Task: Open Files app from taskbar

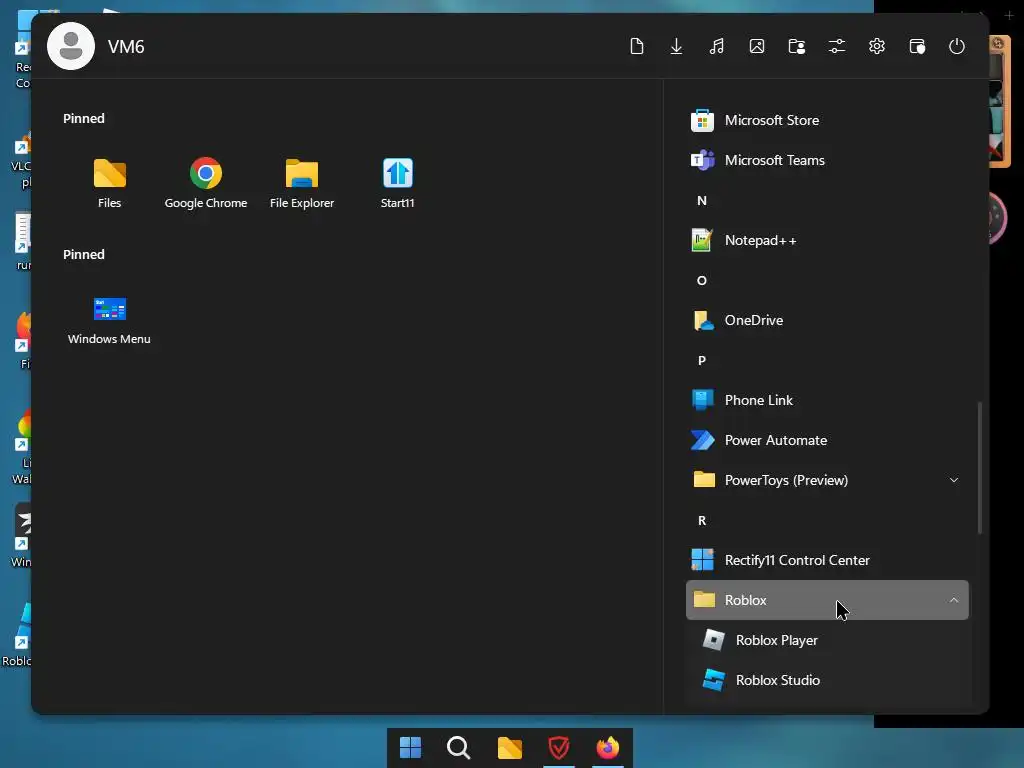Action: [509, 747]
